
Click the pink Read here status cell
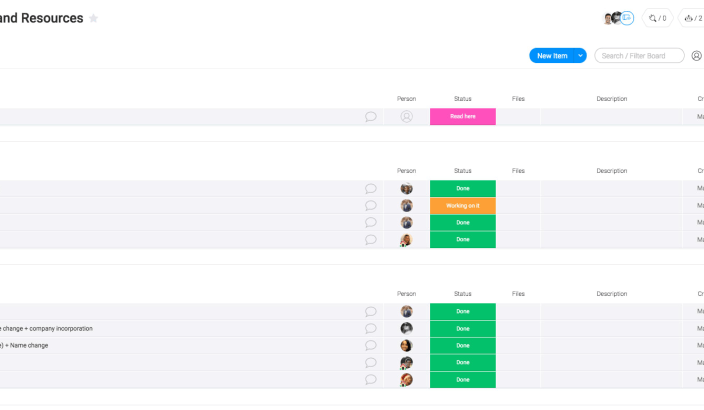[x=462, y=117]
